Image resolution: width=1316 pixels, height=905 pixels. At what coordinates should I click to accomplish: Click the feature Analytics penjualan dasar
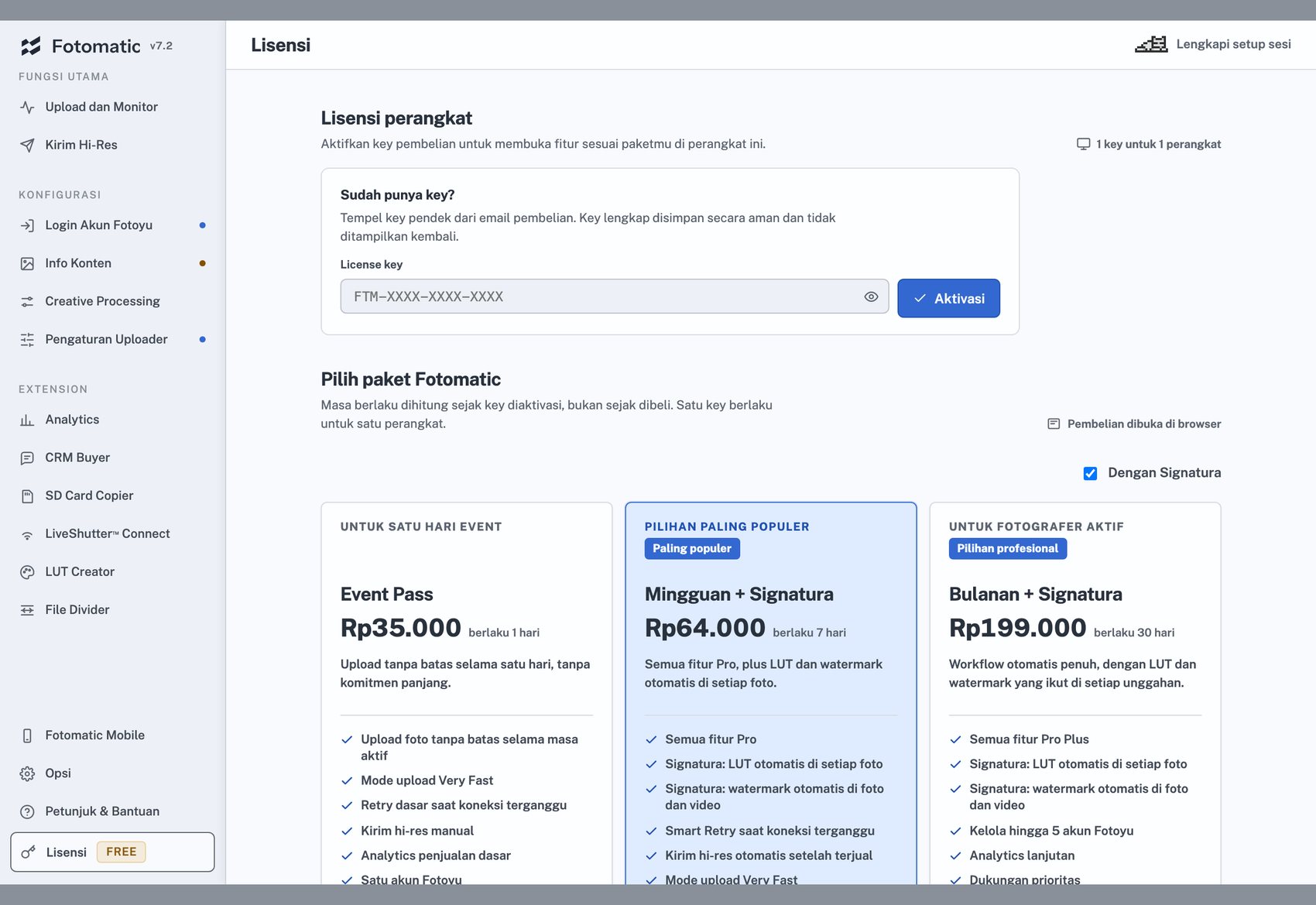click(436, 855)
